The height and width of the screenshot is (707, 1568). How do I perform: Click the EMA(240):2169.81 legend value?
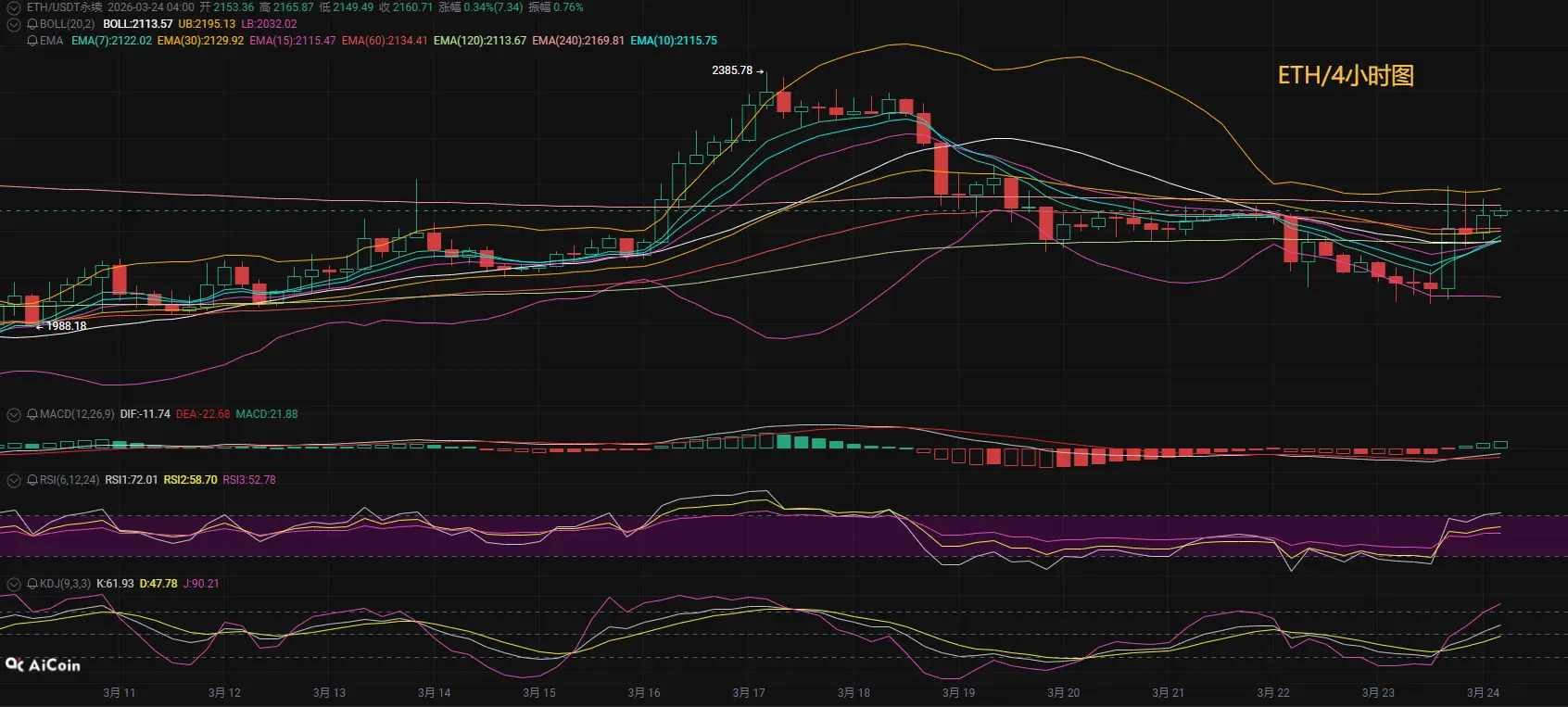pos(578,41)
